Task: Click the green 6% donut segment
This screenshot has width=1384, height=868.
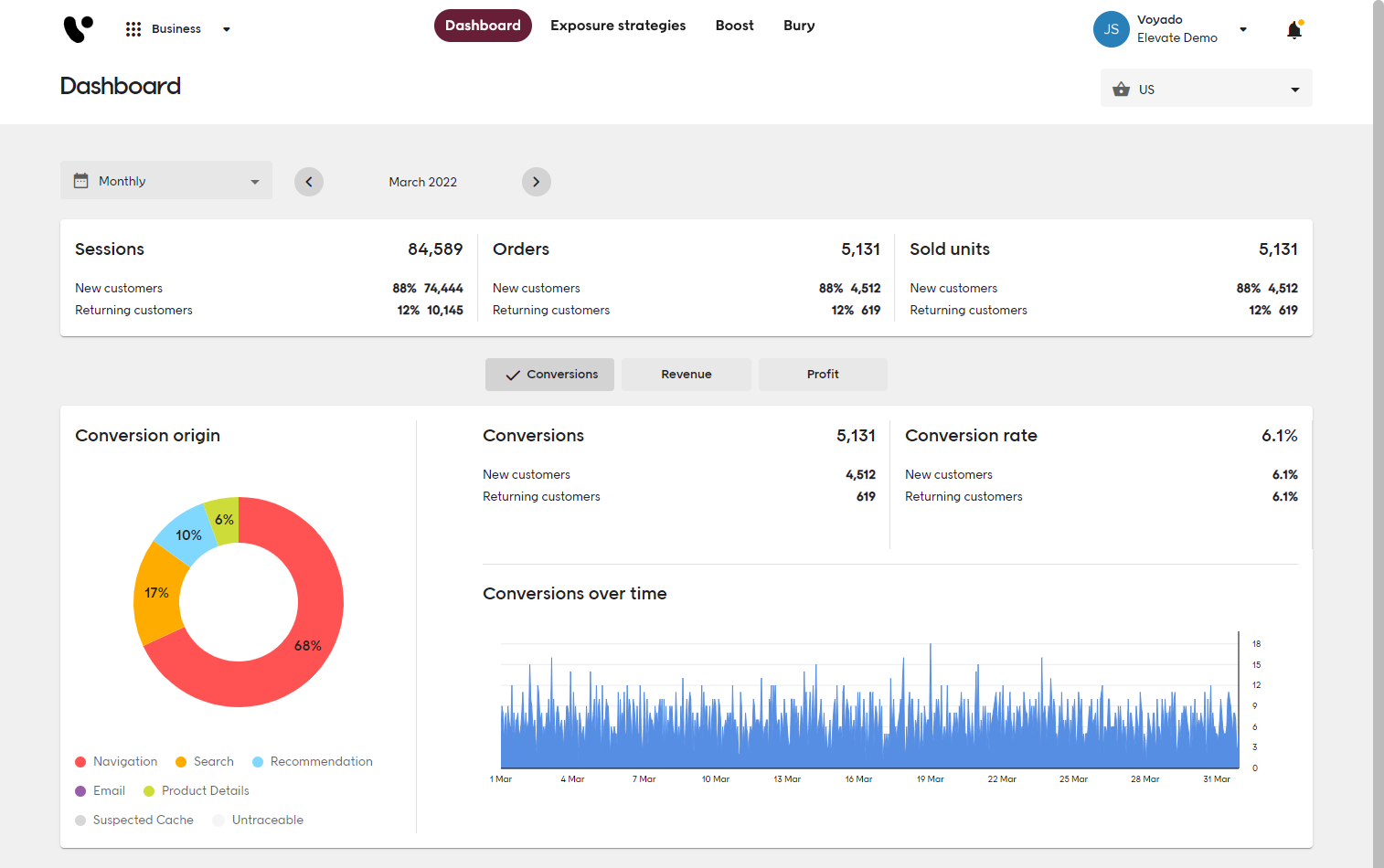Action: click(225, 519)
